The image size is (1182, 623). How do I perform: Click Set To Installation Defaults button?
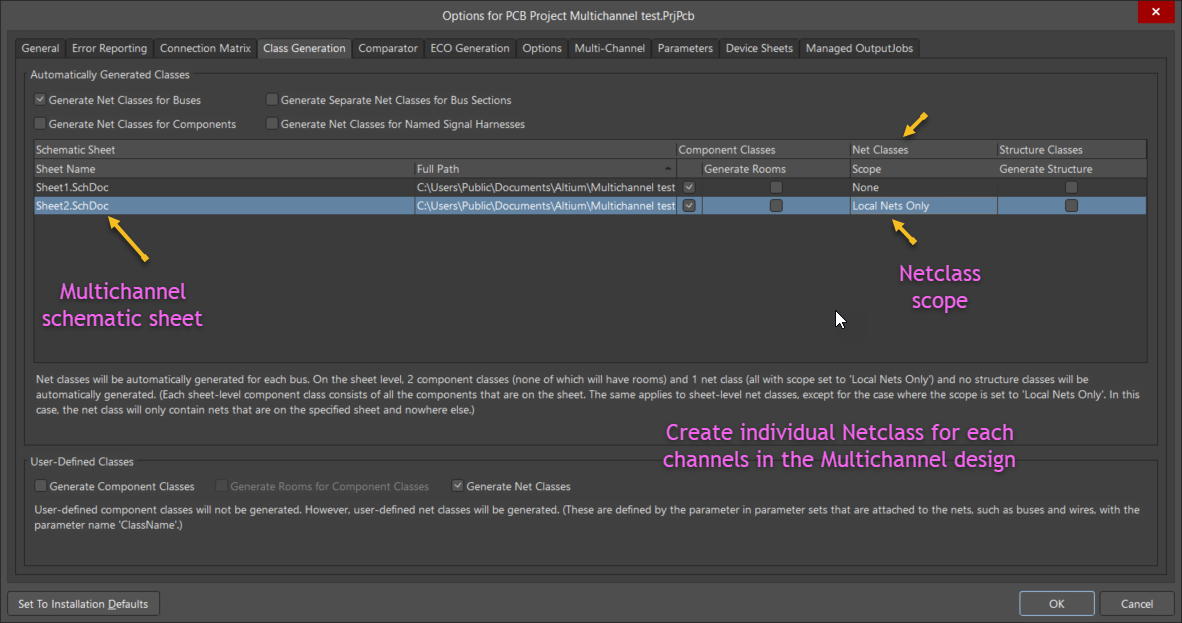83,604
